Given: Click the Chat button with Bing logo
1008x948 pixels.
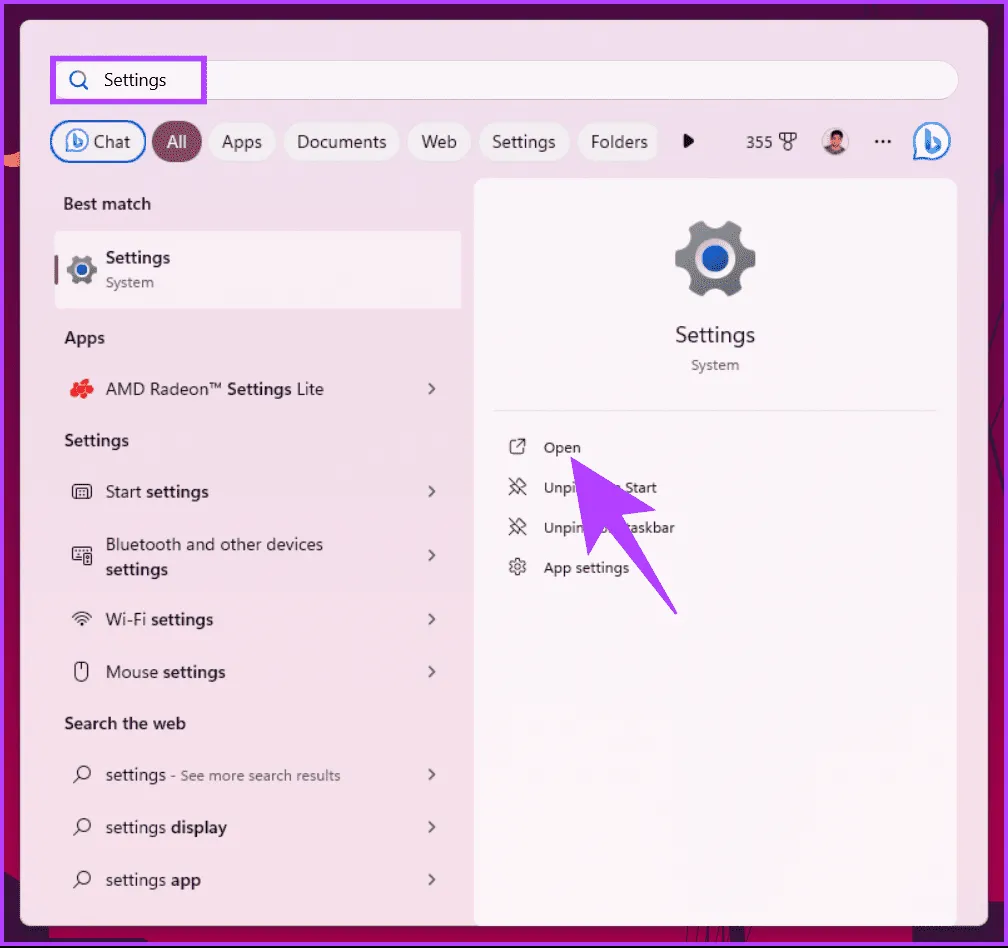Looking at the screenshot, I should coord(98,142).
